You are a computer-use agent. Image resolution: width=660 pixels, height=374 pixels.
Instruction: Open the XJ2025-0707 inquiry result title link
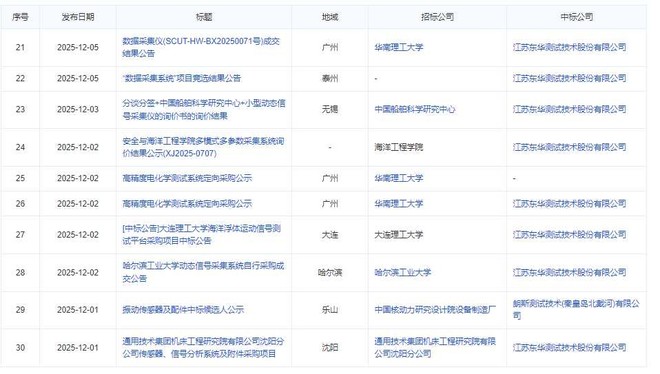pyautogui.click(x=203, y=147)
